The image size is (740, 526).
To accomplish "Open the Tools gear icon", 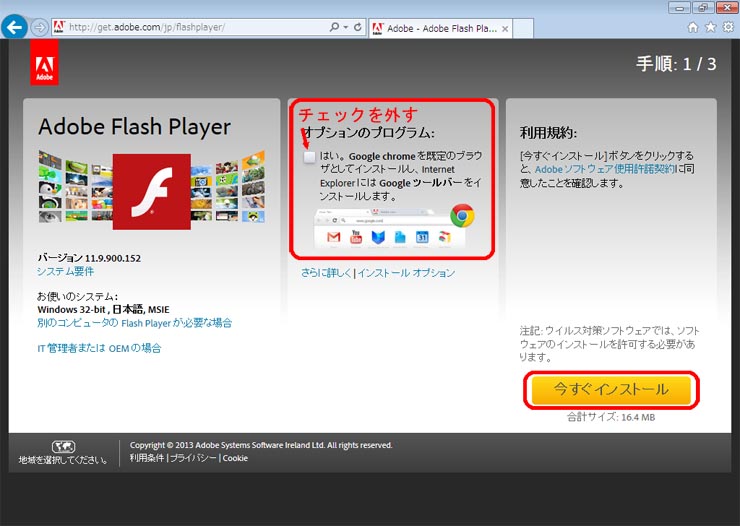I will (728, 27).
